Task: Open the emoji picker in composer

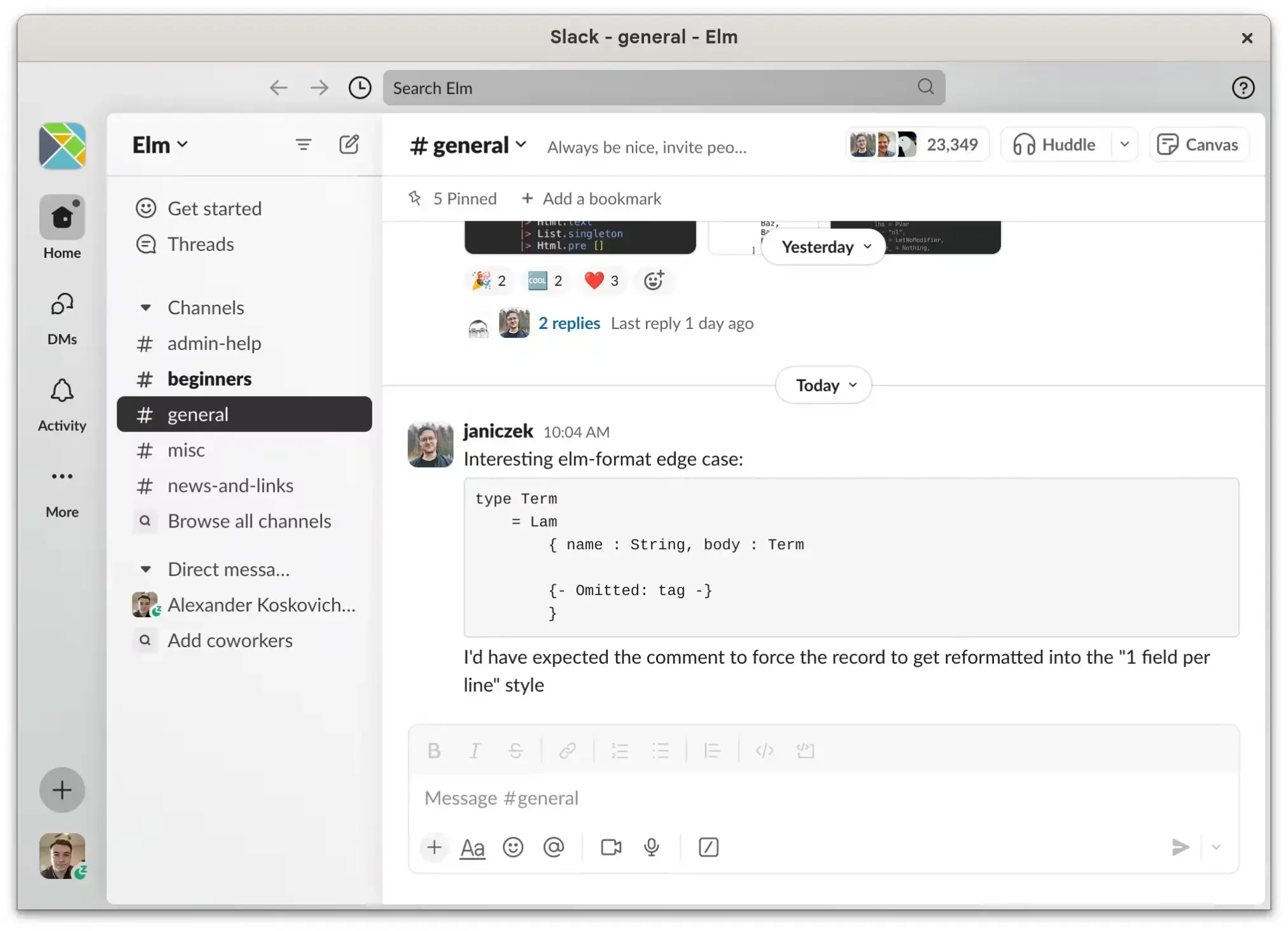Action: (513, 847)
